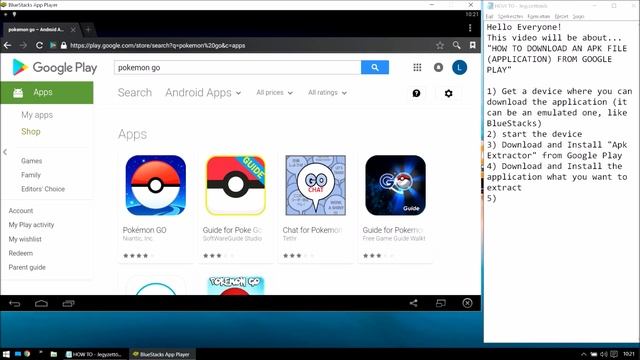Open Account in sidebar
This screenshot has width=640, height=360.
pyautogui.click(x=21, y=211)
